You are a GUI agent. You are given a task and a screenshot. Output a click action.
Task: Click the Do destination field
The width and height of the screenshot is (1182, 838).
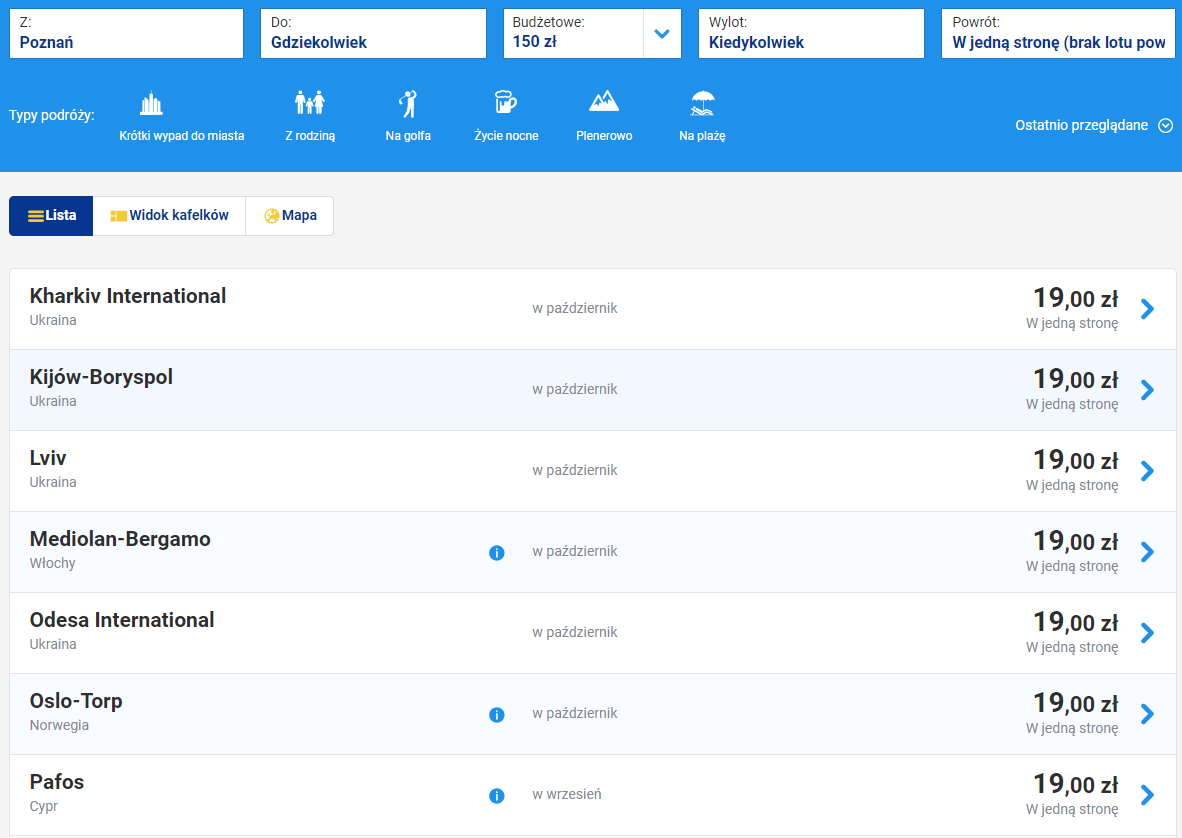373,34
